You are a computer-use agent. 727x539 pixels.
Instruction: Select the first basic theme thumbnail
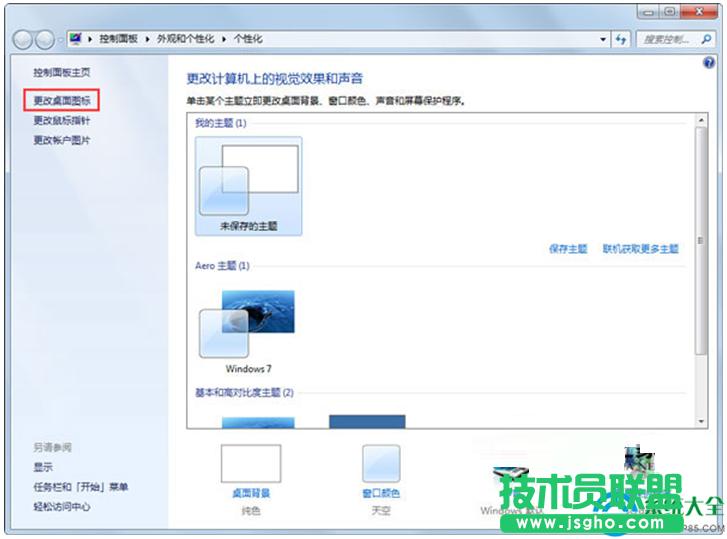[258, 422]
